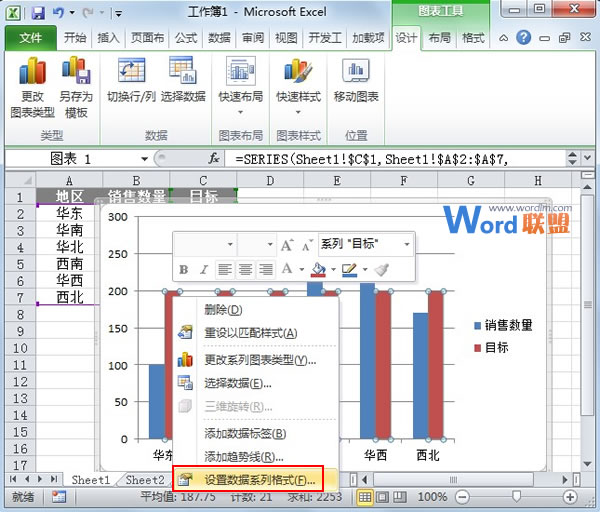Open Excel Help question mark icon
The height and width of the screenshot is (512, 600).
pos(523,38)
